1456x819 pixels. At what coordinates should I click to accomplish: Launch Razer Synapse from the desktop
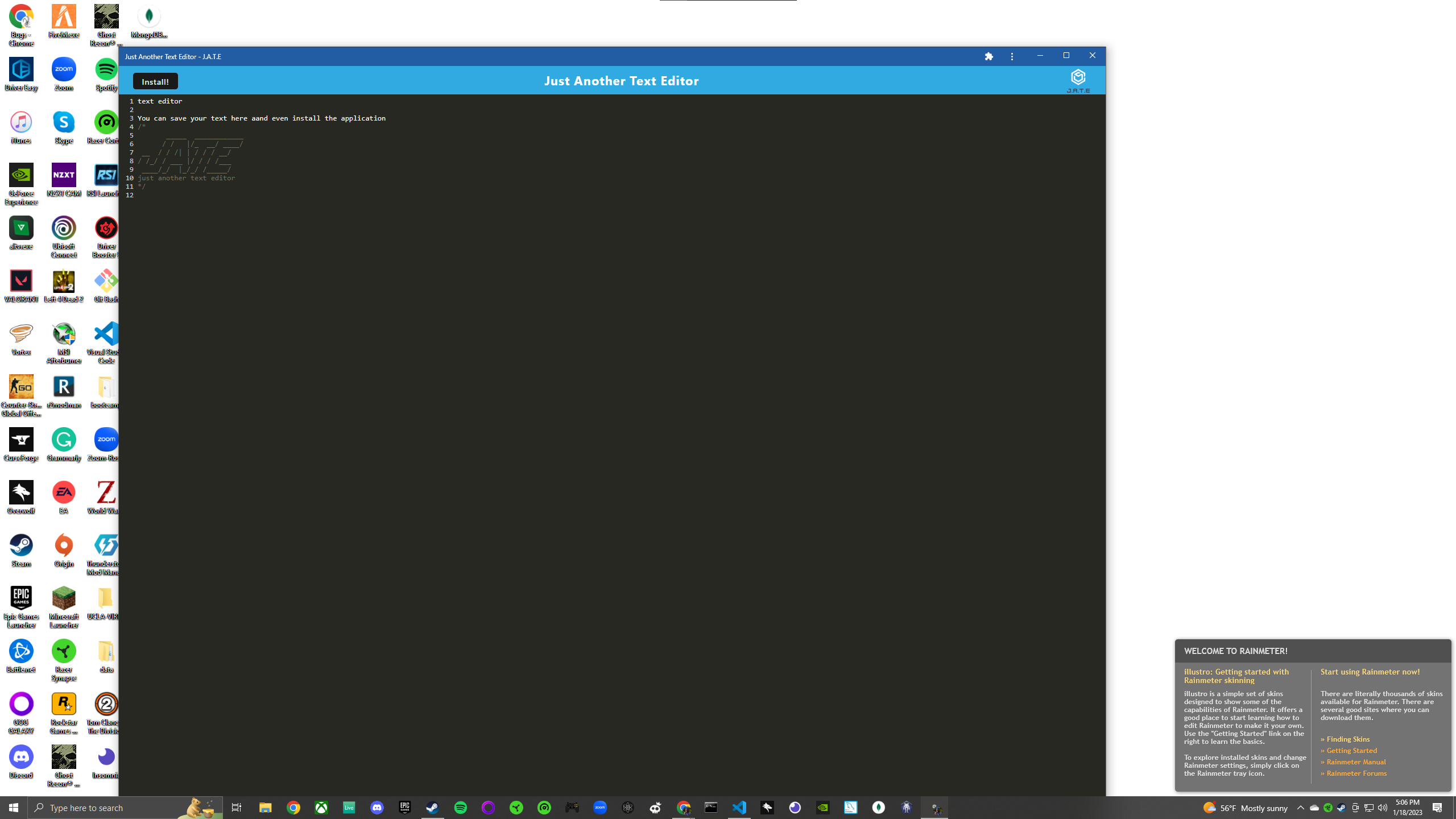click(63, 650)
